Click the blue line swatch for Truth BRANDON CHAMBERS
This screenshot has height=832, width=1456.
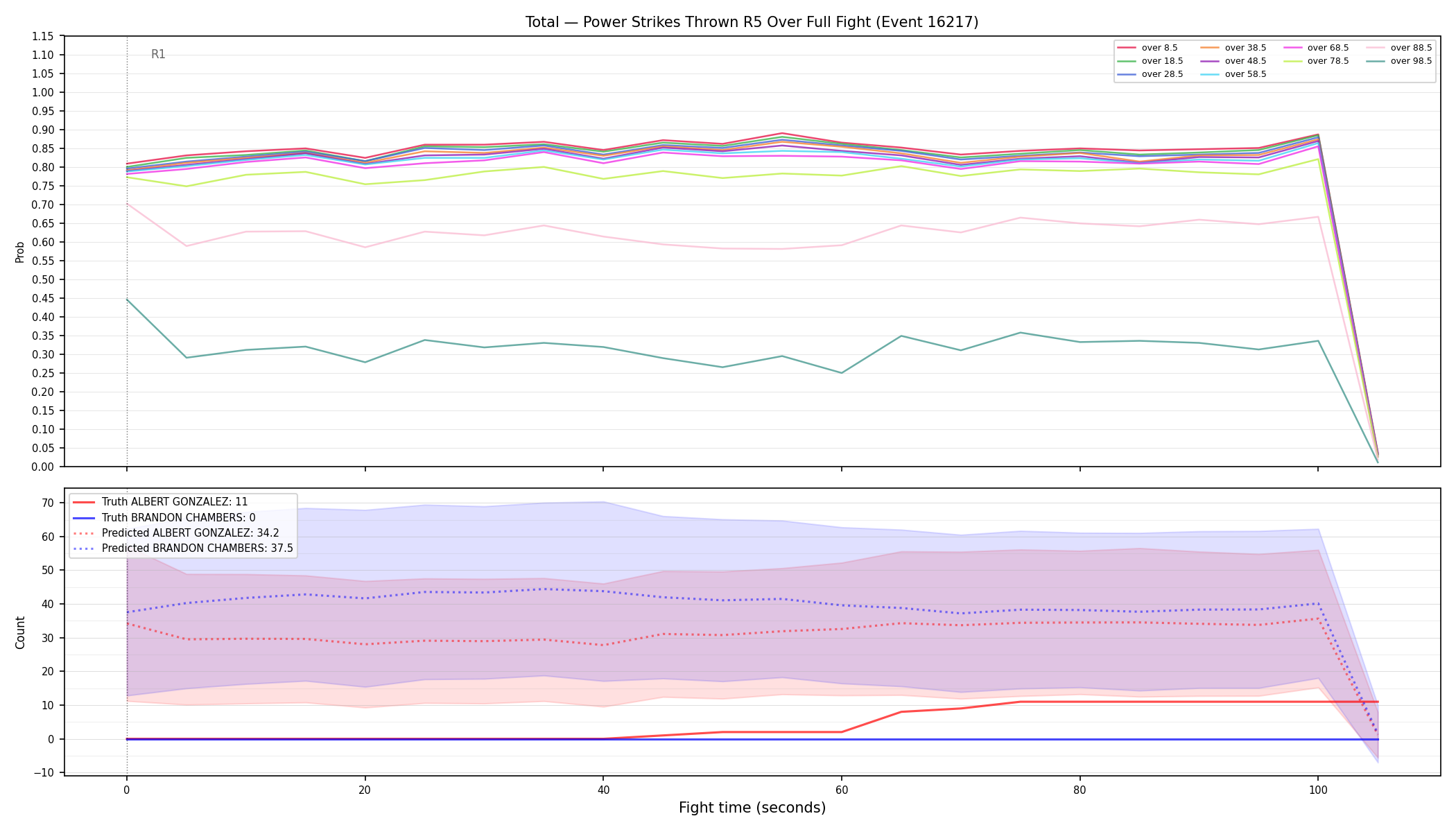point(84,517)
